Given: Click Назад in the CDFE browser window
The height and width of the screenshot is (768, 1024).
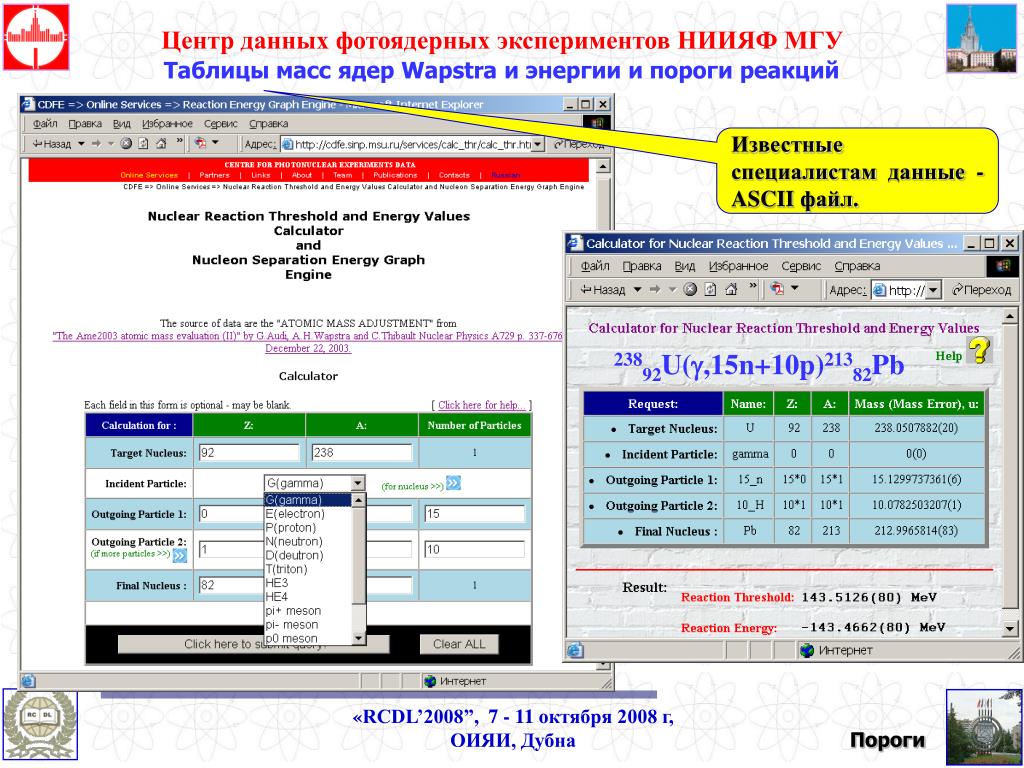Looking at the screenshot, I should tap(52, 144).
